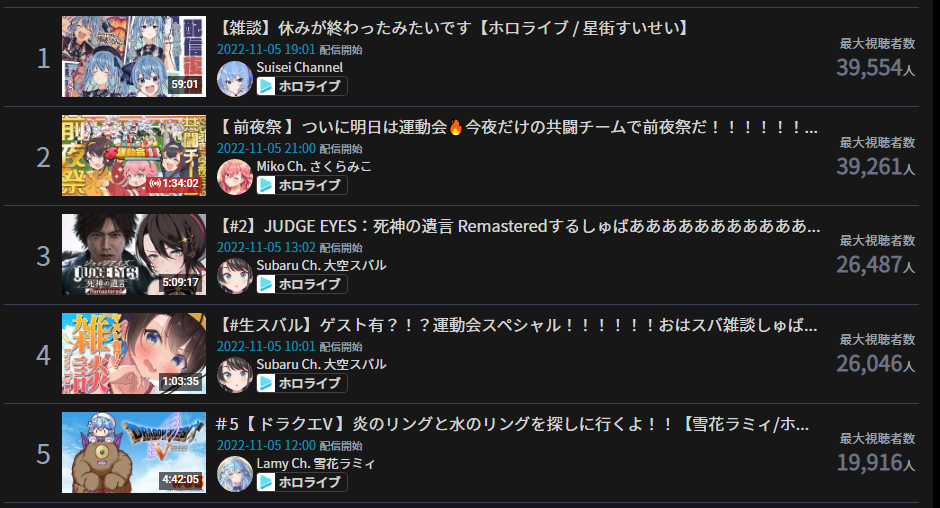Screen dimensions: 940x508
Task: Open thumbnail of rank 1 Suisei stream
Action: (x=134, y=56)
